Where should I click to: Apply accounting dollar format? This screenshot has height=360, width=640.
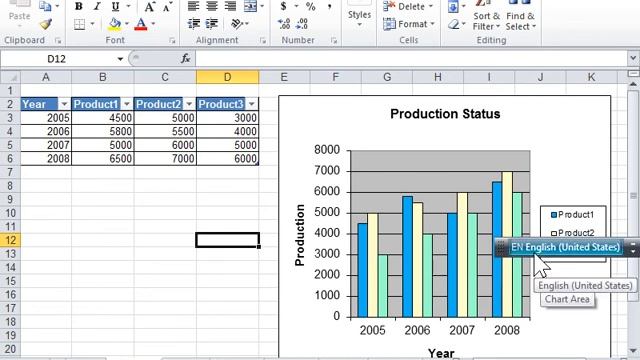tap(284, 6)
